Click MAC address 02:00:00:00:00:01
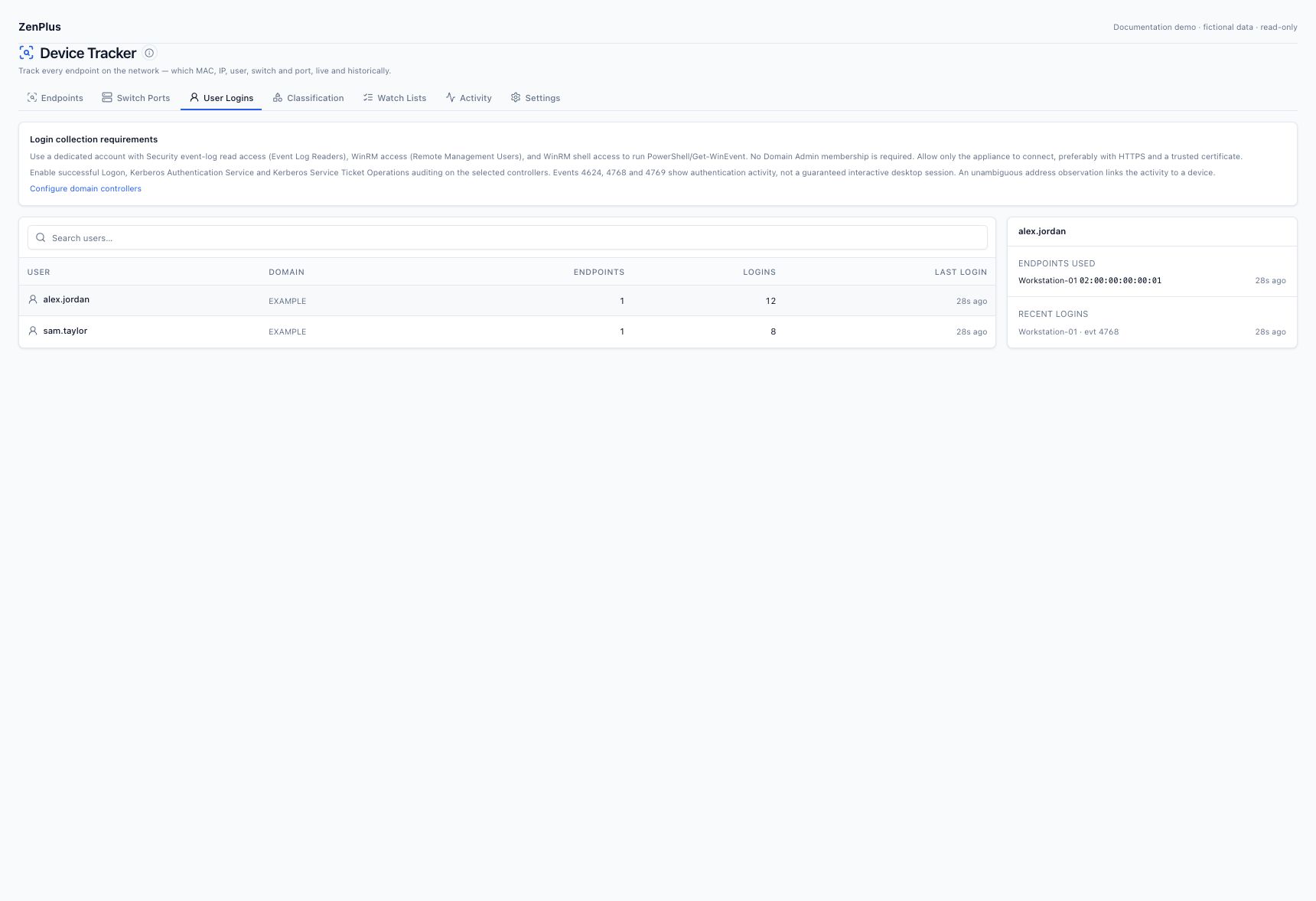The height and width of the screenshot is (901, 1316). 1120,280
